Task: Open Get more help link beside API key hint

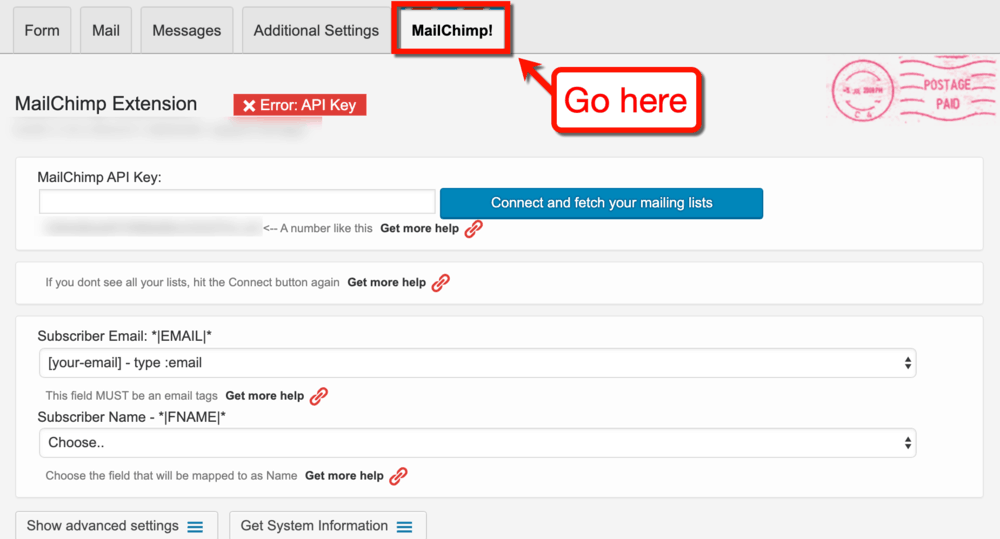Action: pyautogui.click(x=420, y=228)
